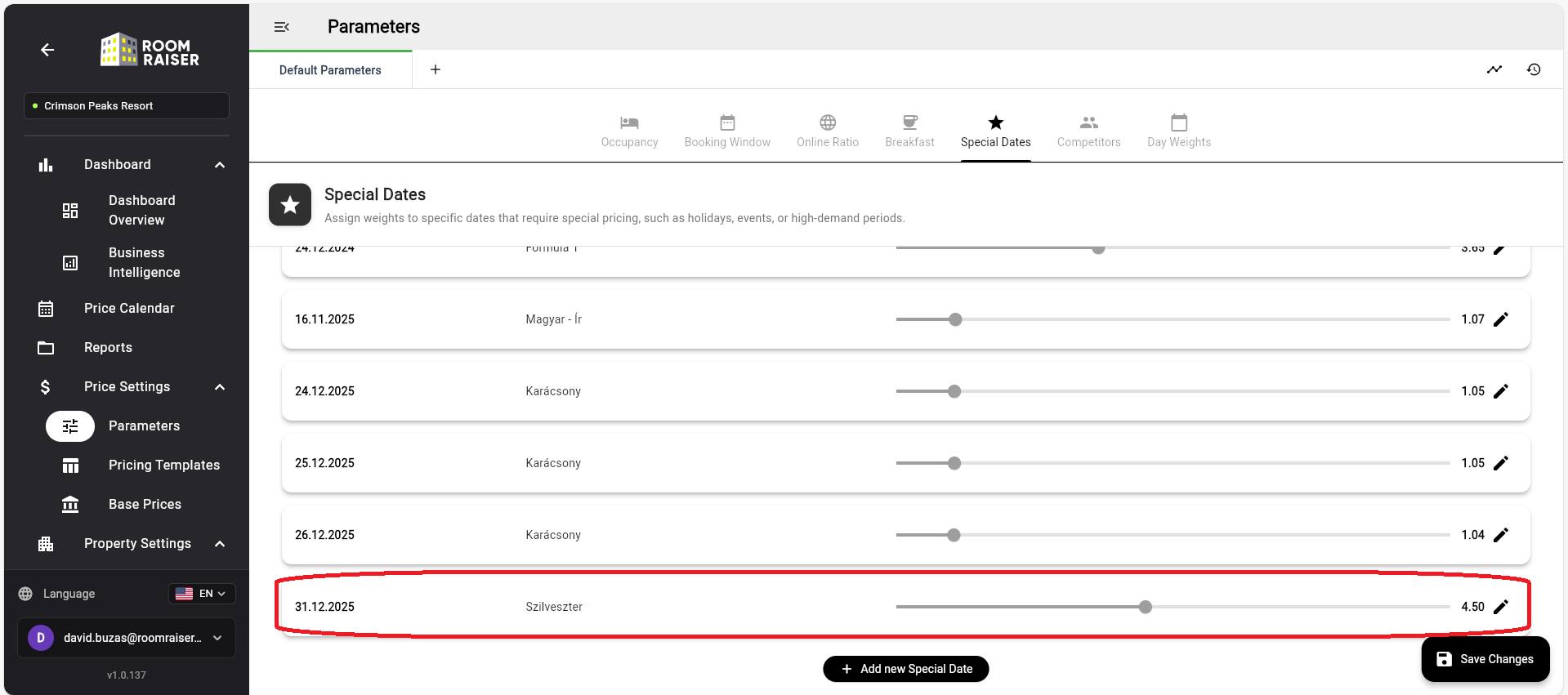Viewport: 1568px width, 695px height.
Task: Collapse the sidebar menu icon
Action: (x=282, y=27)
